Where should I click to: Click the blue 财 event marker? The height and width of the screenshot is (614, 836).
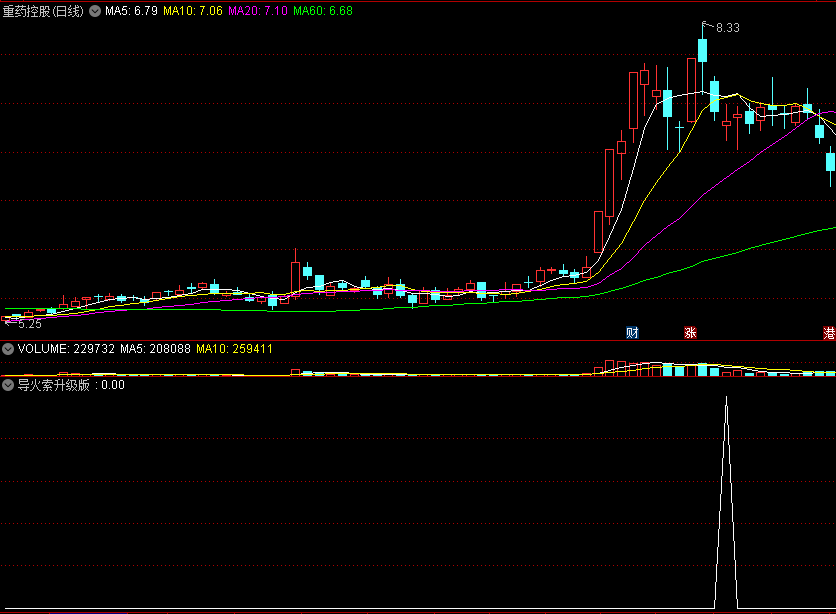point(632,333)
